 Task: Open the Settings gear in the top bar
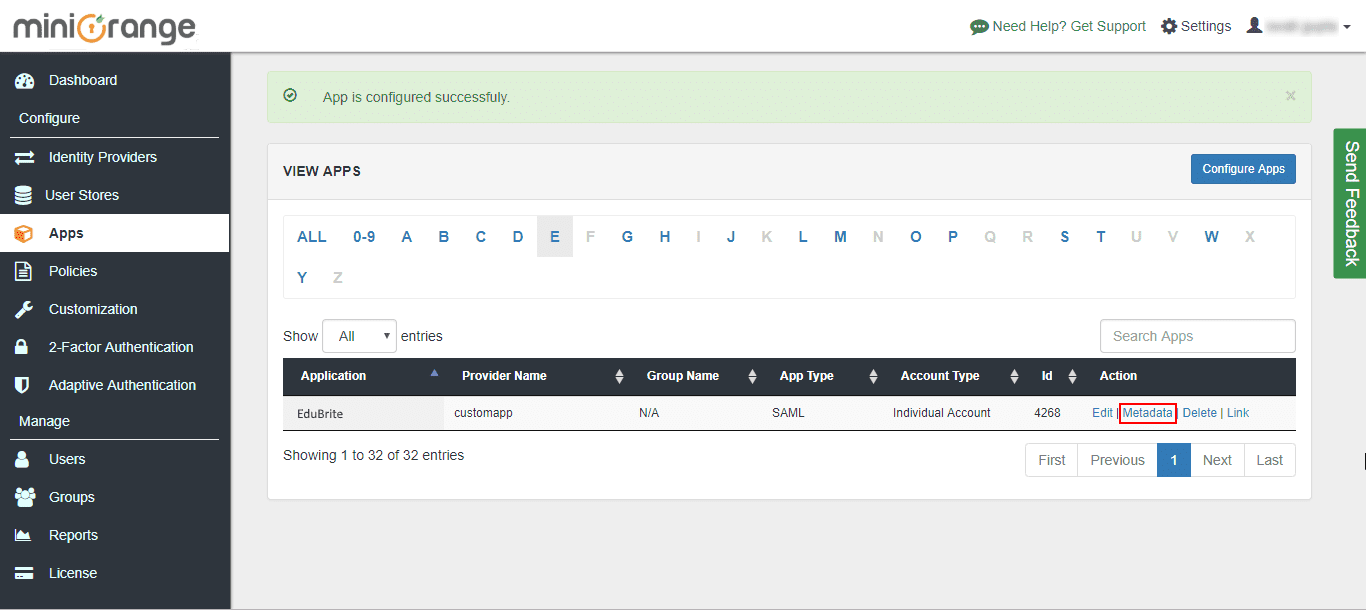tap(1196, 26)
